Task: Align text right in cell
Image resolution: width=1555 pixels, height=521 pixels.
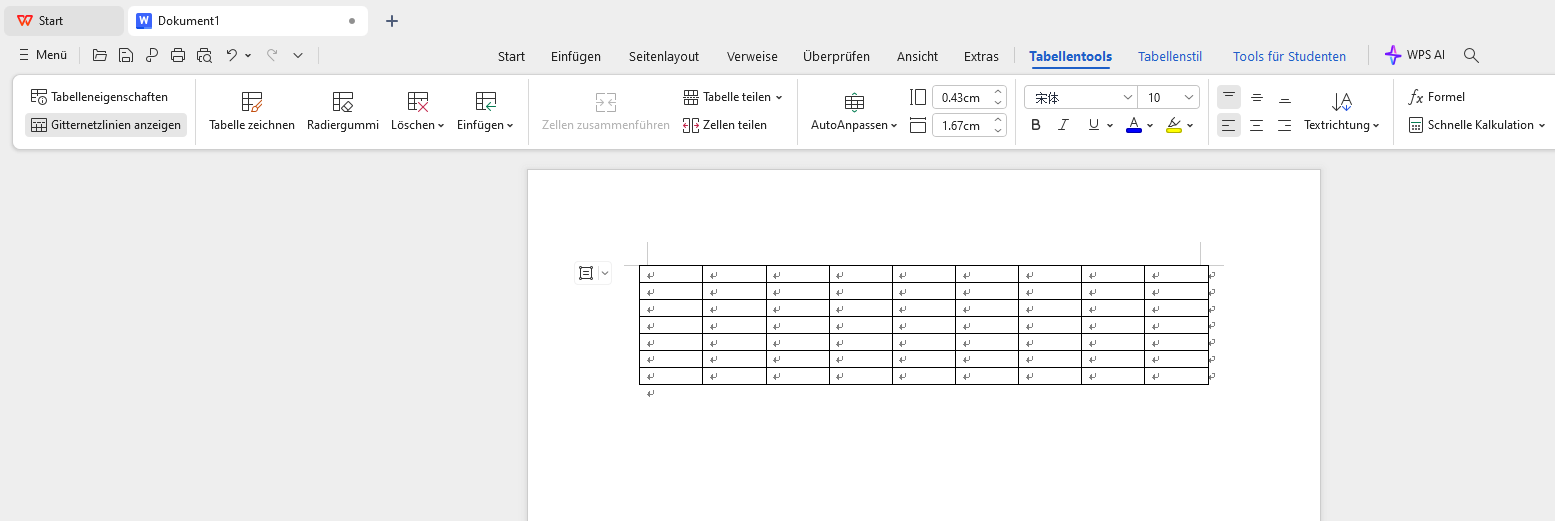Action: [x=1285, y=125]
